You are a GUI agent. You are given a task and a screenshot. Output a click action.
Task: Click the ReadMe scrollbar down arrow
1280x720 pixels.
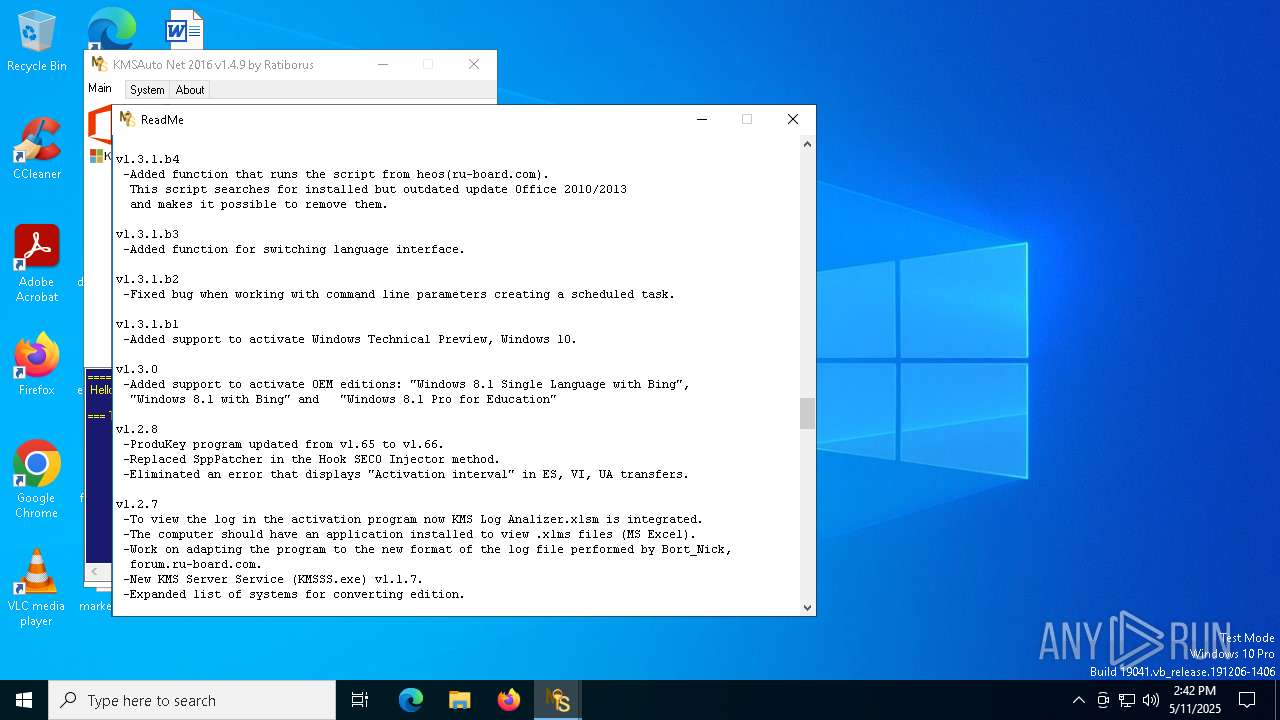[807, 607]
